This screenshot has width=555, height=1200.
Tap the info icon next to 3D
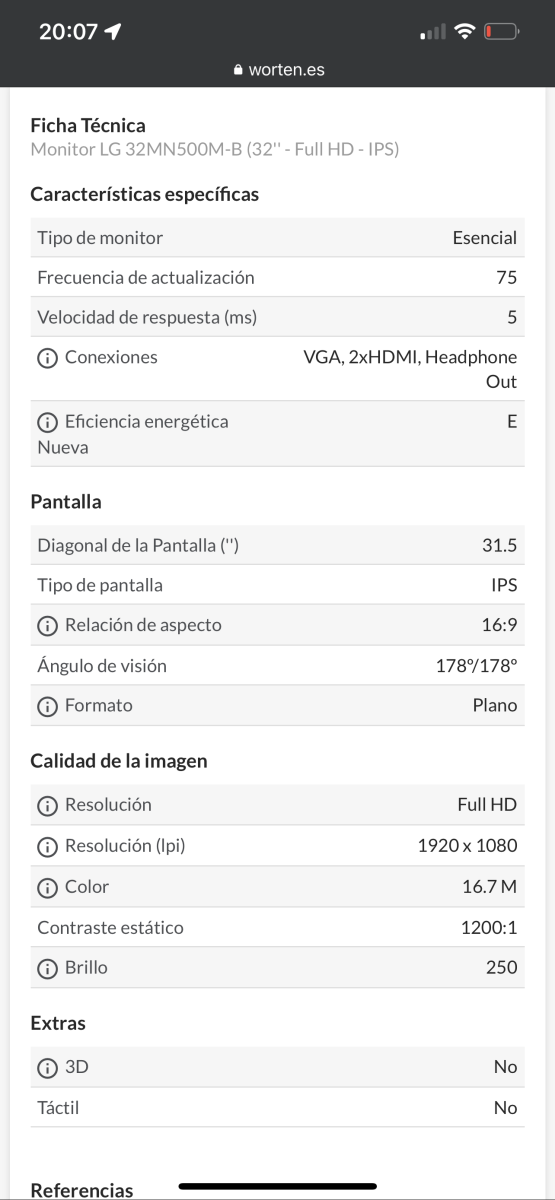pos(47,1068)
